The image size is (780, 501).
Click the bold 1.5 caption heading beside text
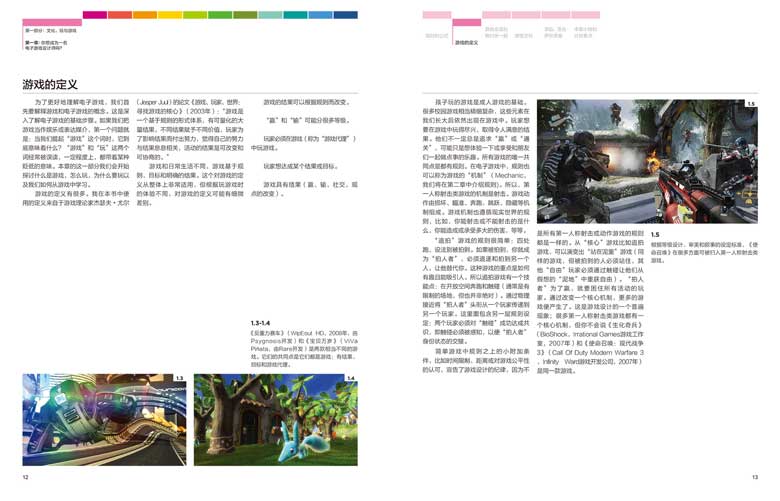[x=655, y=234]
